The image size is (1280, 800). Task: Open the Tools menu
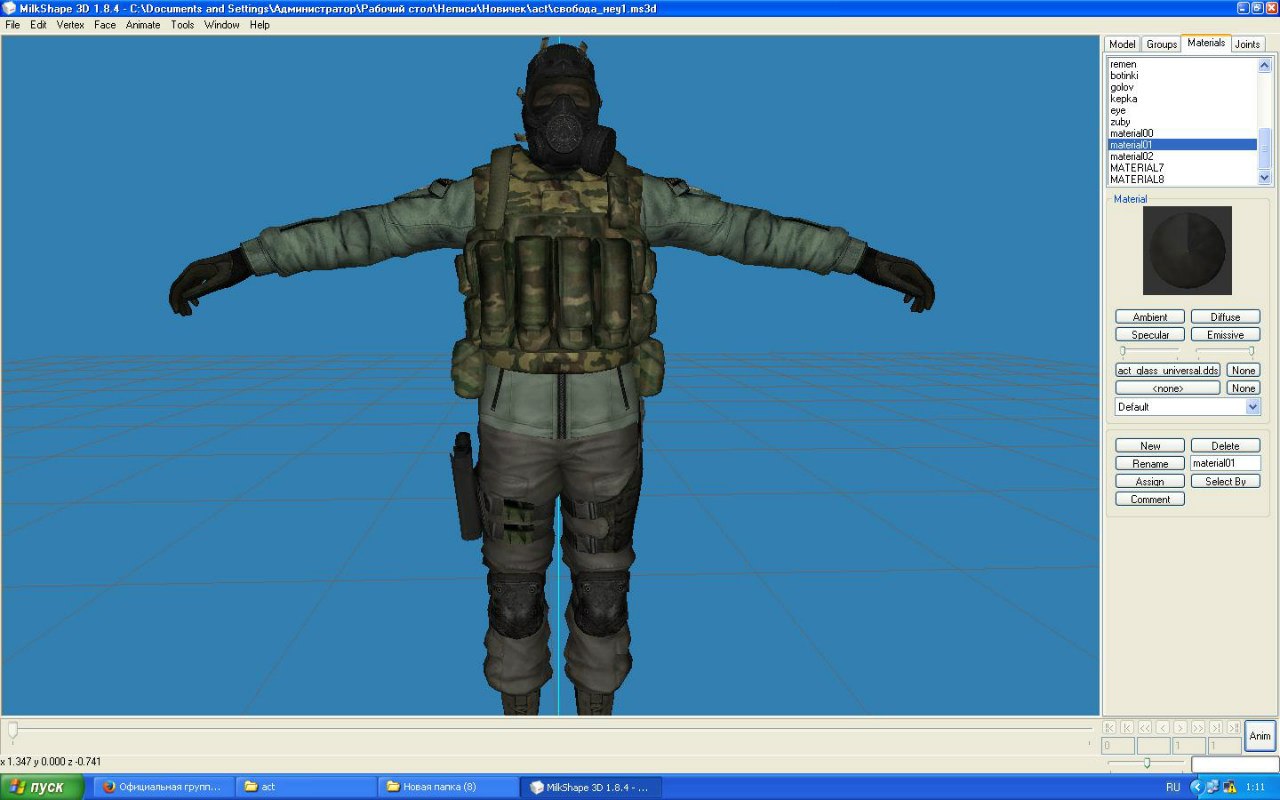click(x=182, y=25)
